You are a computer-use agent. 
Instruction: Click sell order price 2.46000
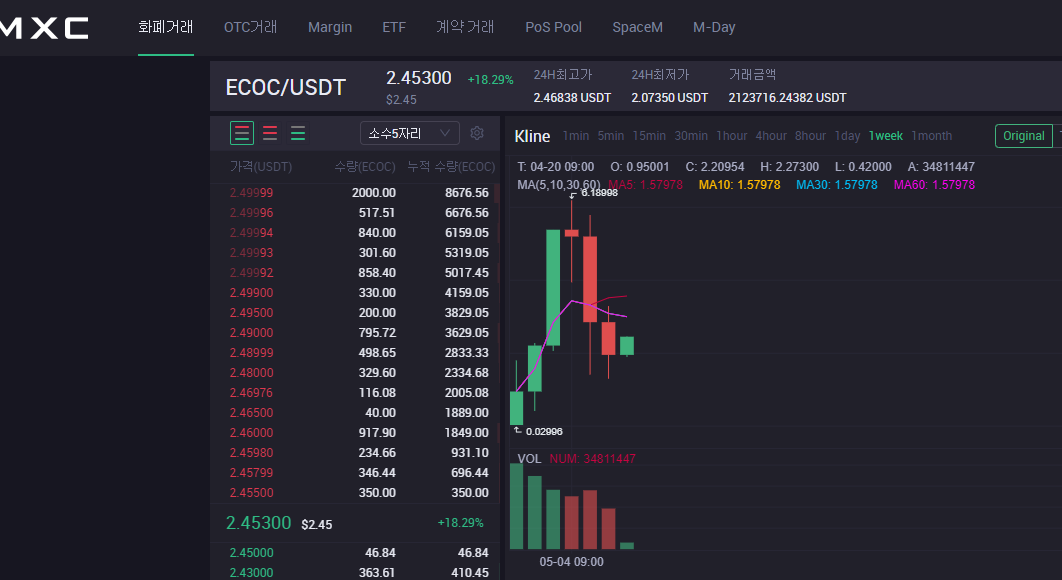tap(251, 432)
